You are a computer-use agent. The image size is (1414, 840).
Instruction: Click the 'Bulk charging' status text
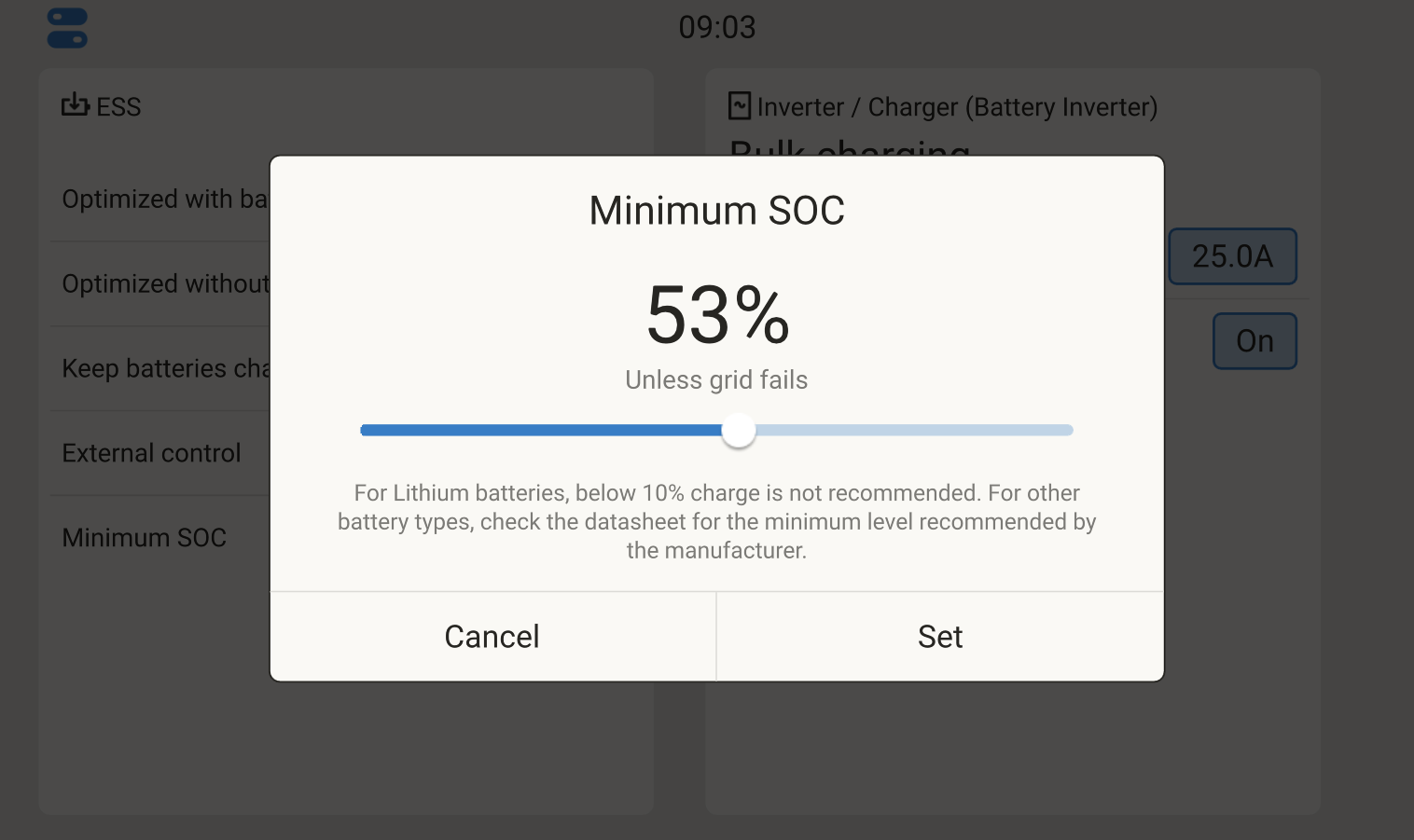click(x=850, y=151)
